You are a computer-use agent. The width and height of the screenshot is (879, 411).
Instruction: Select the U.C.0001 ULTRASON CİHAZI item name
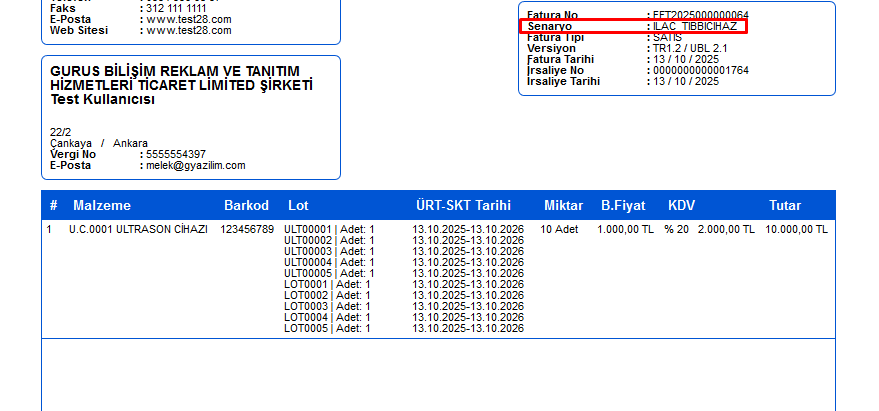coord(138,230)
